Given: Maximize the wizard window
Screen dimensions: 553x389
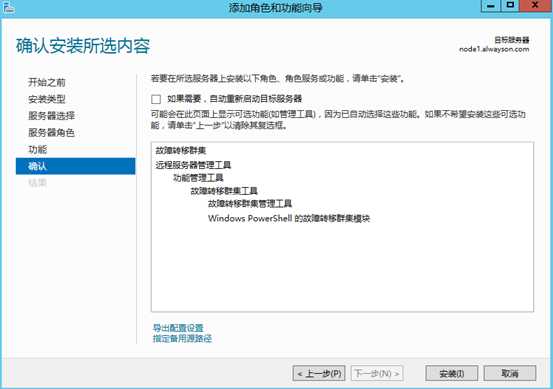Looking at the screenshot, I should (510, 6).
